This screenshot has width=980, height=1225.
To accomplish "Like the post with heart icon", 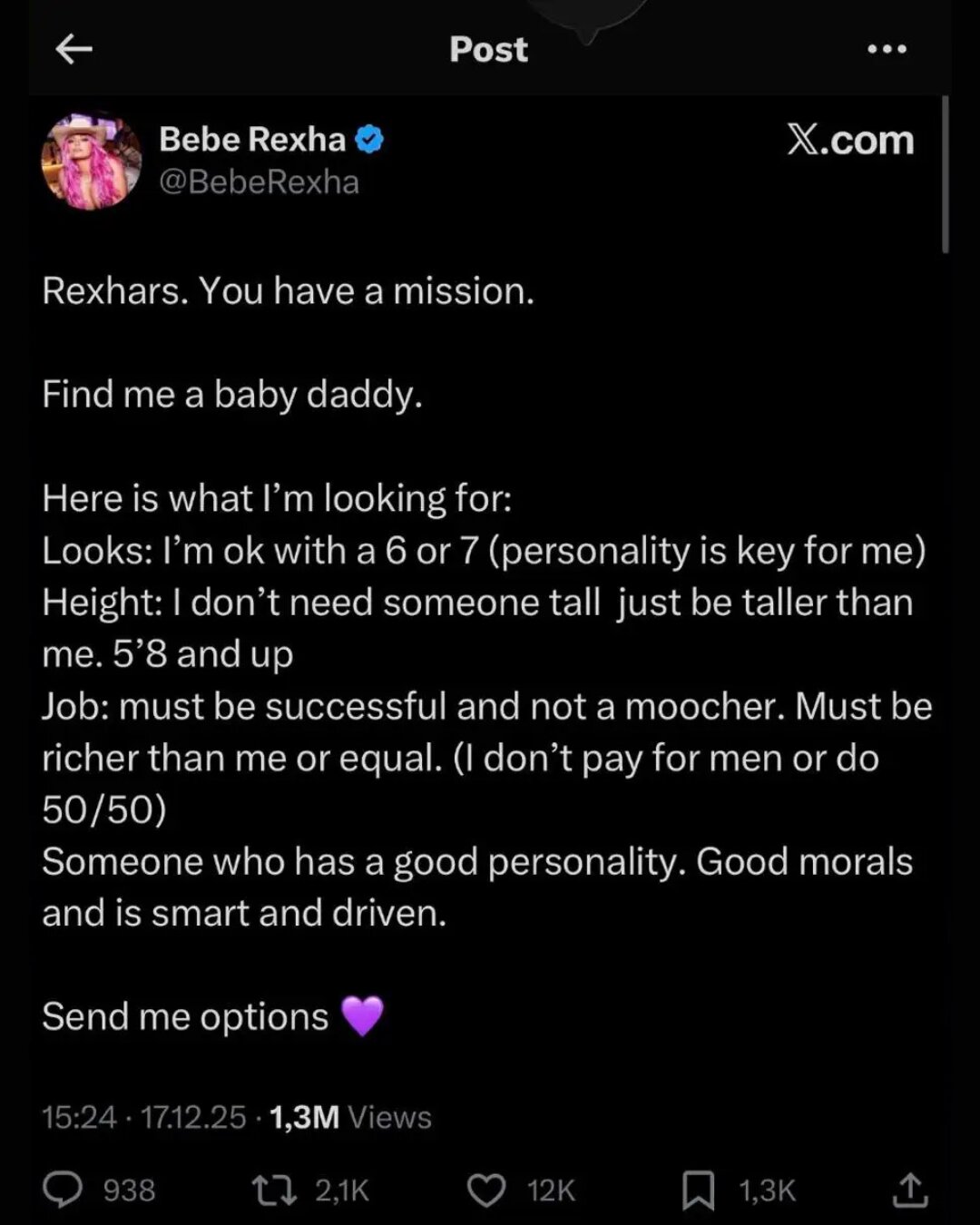I will (486, 1190).
